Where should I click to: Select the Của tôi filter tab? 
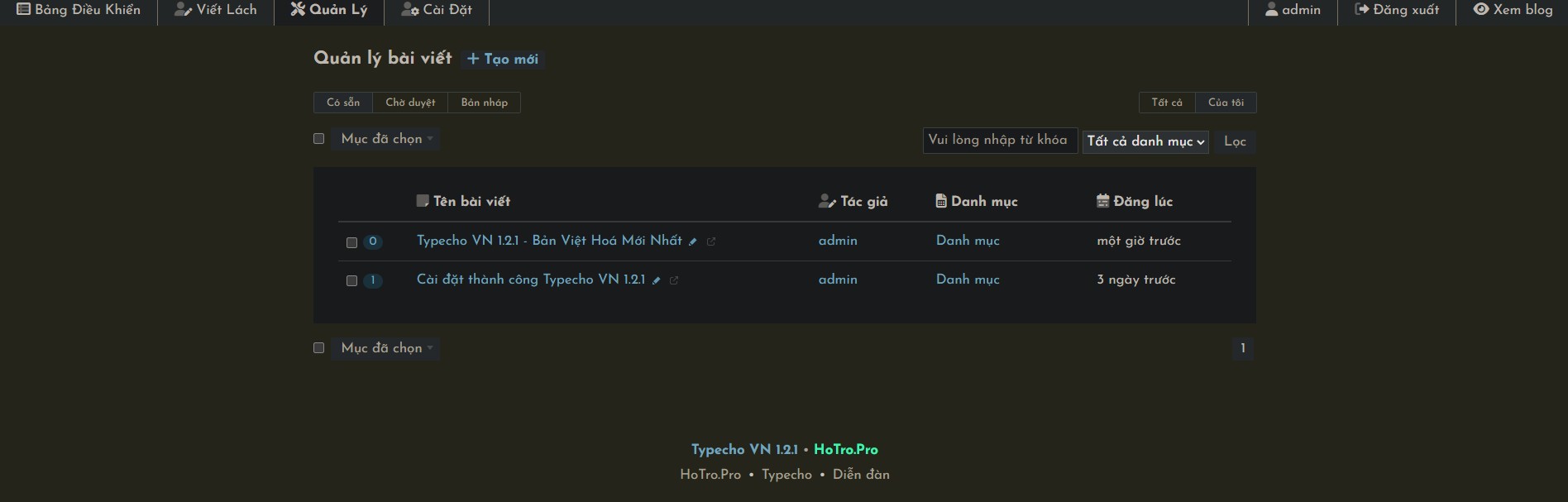[1226, 103]
